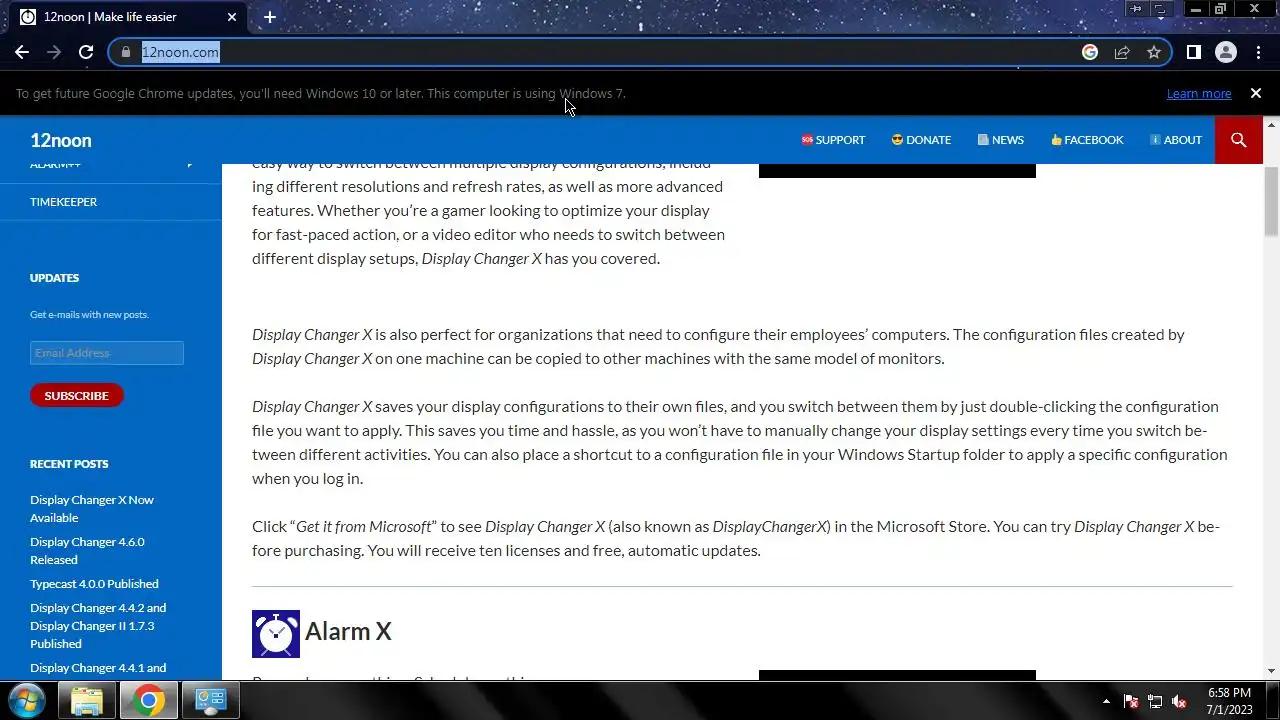Focus the Email Address field
Viewport: 1280px width, 720px height.
[107, 353]
